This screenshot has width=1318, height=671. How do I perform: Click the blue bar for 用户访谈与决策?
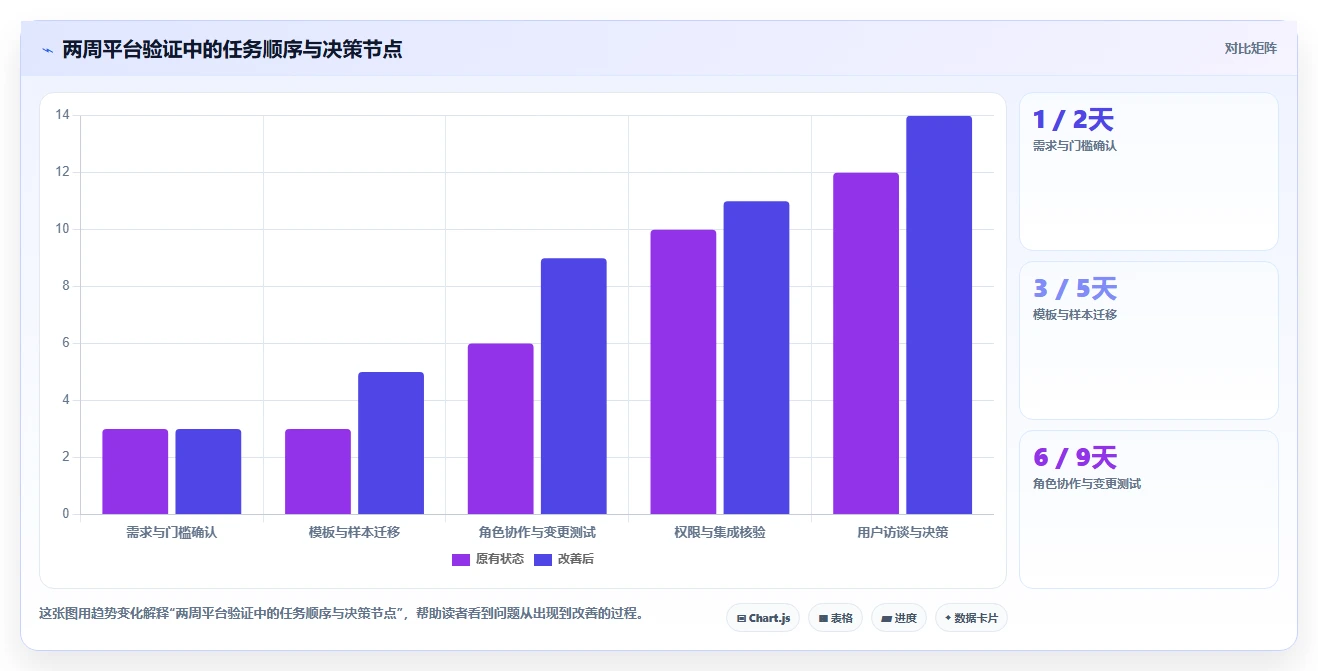pyautogui.click(x=939, y=315)
